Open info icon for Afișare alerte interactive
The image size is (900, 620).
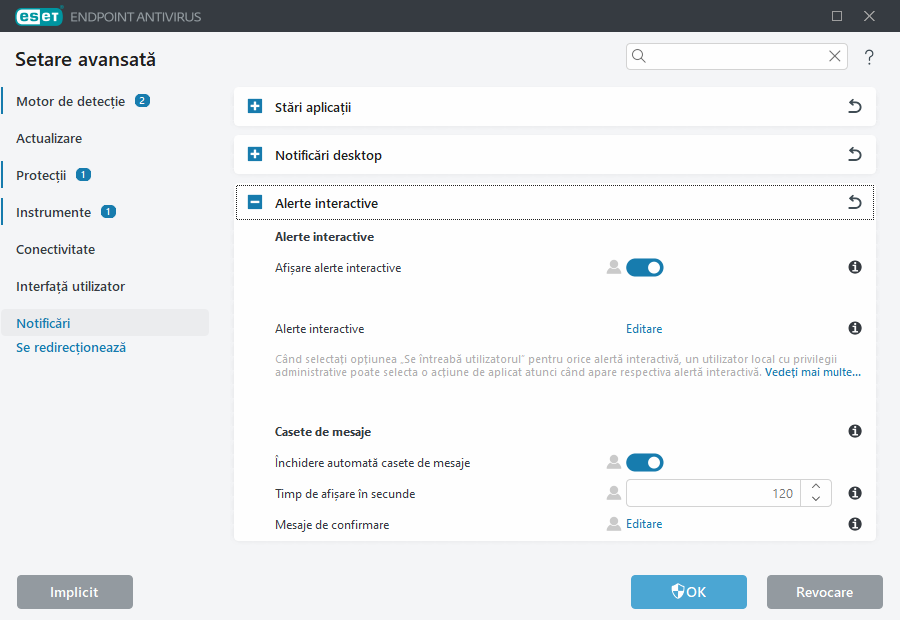pyautogui.click(x=855, y=267)
